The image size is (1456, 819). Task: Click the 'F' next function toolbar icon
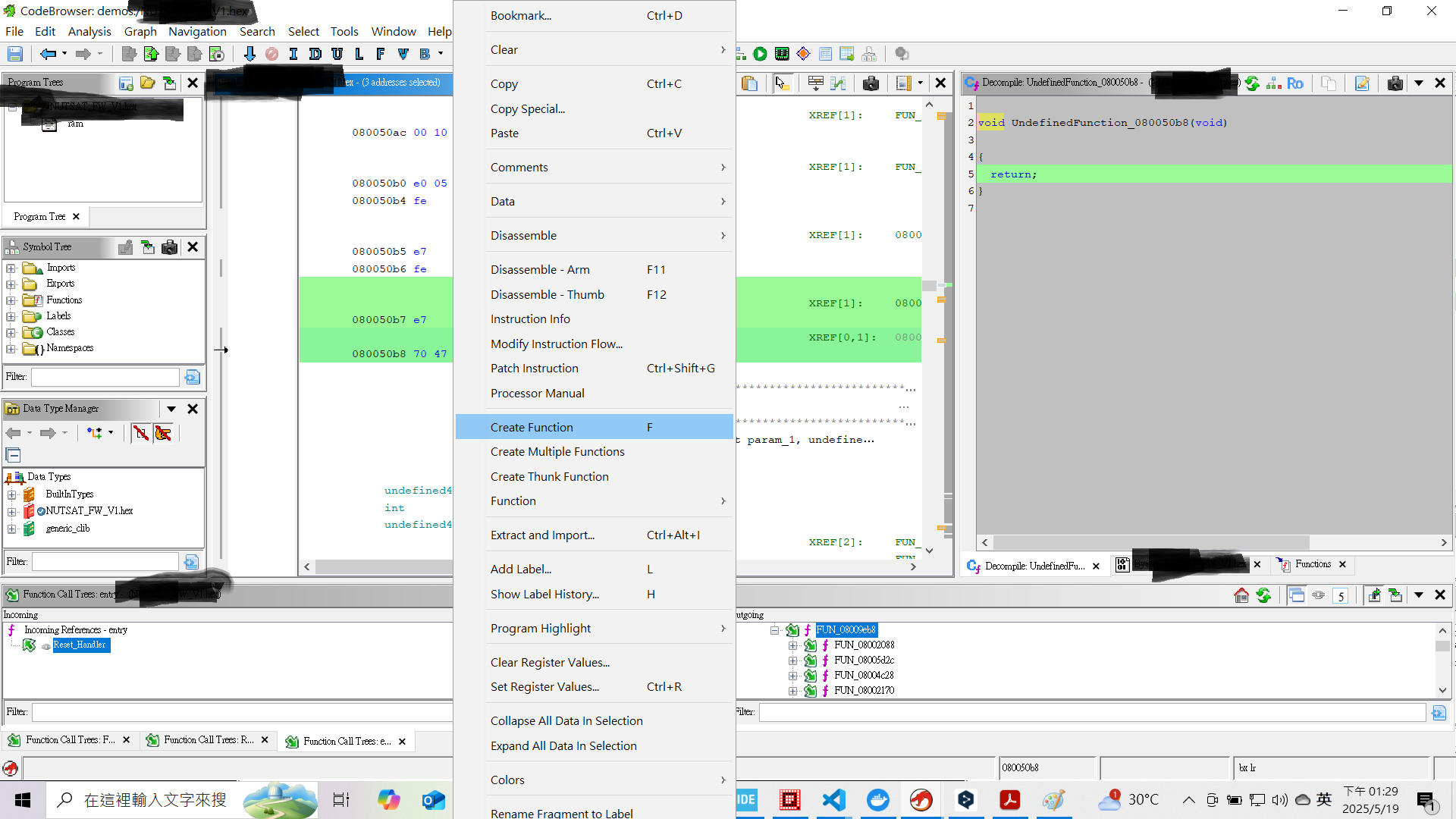pos(381,54)
